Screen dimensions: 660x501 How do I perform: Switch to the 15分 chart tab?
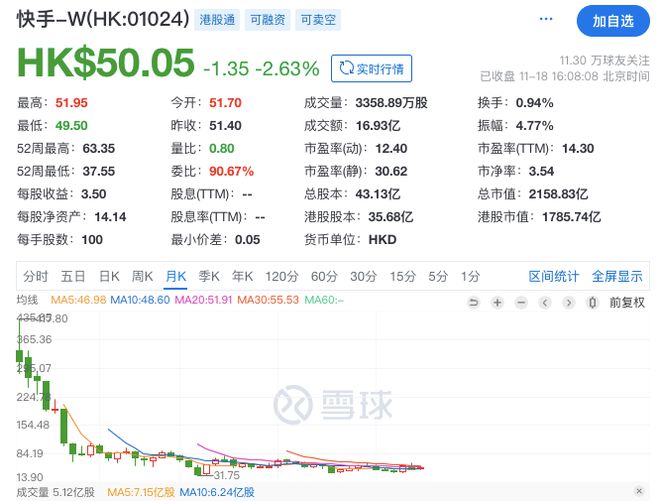pyautogui.click(x=402, y=277)
